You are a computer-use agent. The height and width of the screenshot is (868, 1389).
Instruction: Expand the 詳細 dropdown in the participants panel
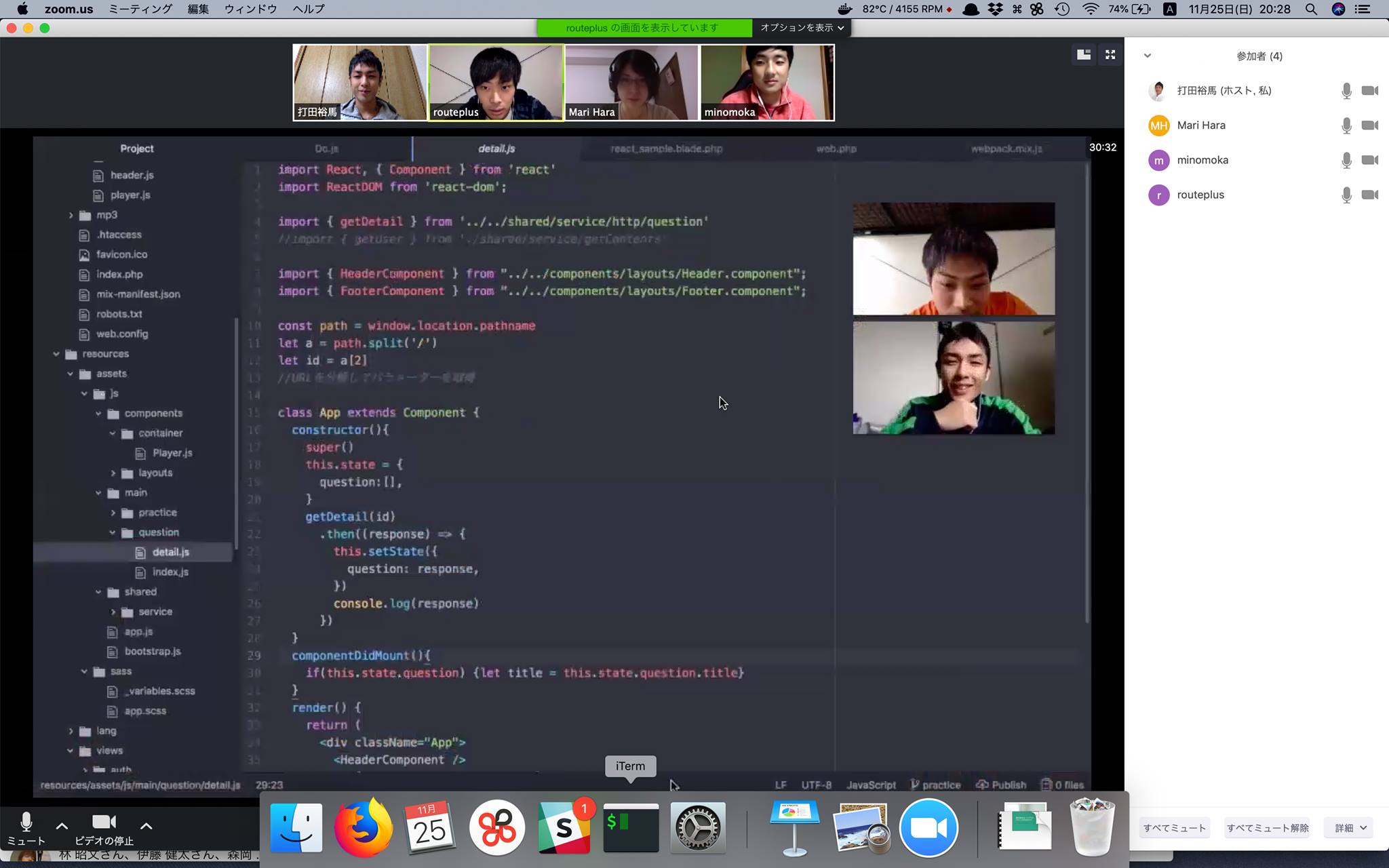pos(1350,828)
